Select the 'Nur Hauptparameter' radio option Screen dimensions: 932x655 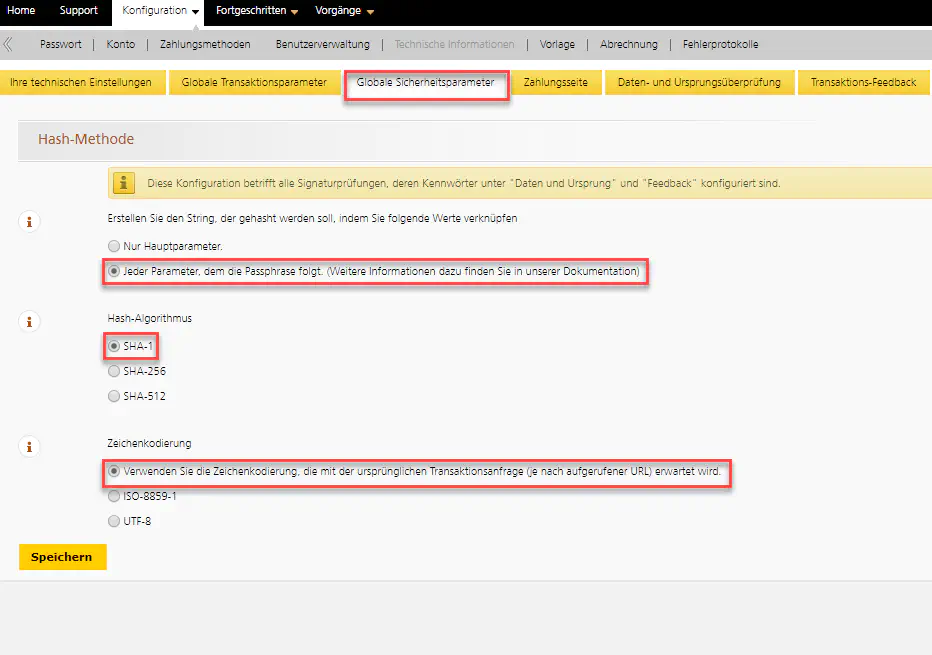click(x=114, y=245)
